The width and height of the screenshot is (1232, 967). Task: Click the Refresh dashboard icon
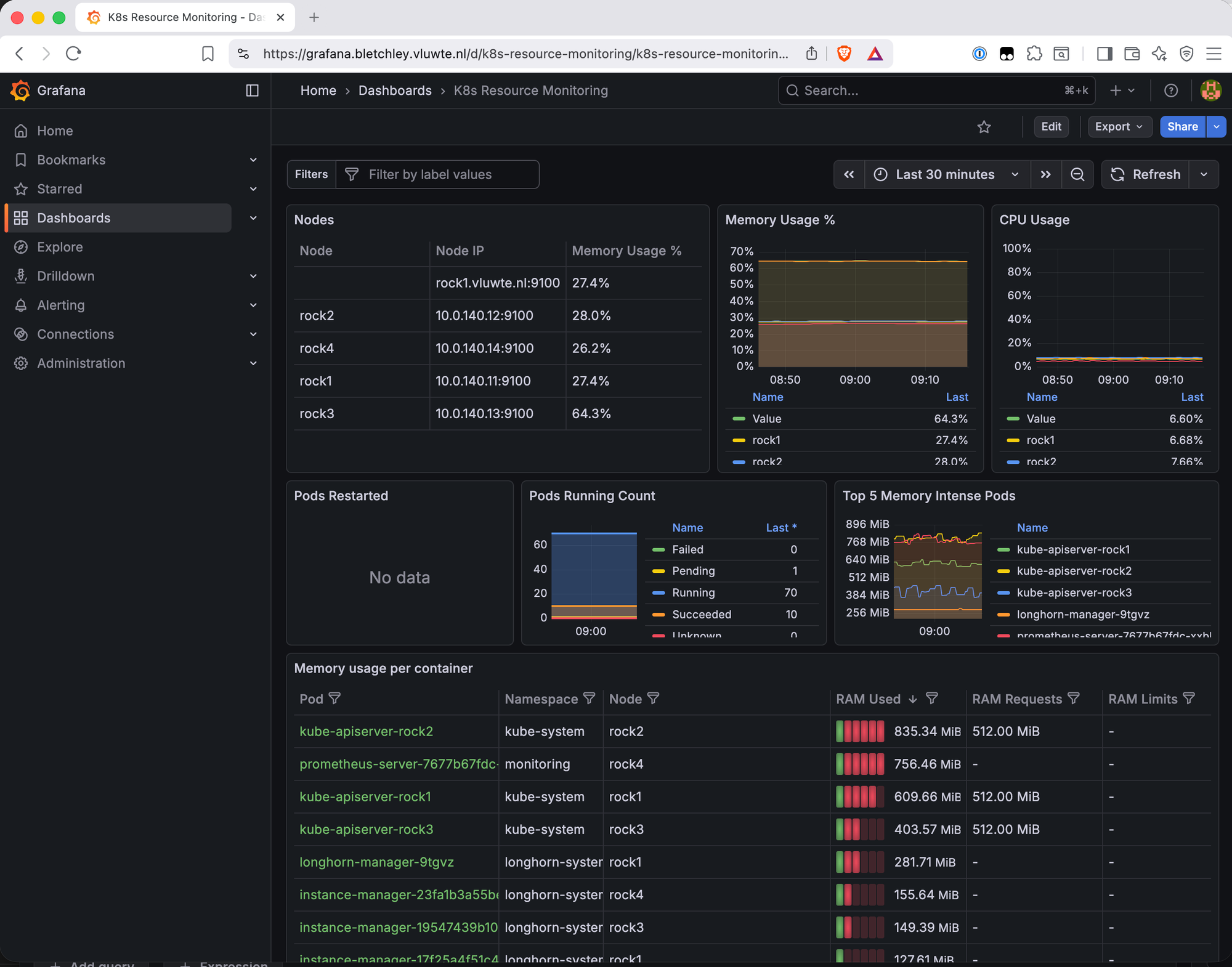click(1117, 174)
